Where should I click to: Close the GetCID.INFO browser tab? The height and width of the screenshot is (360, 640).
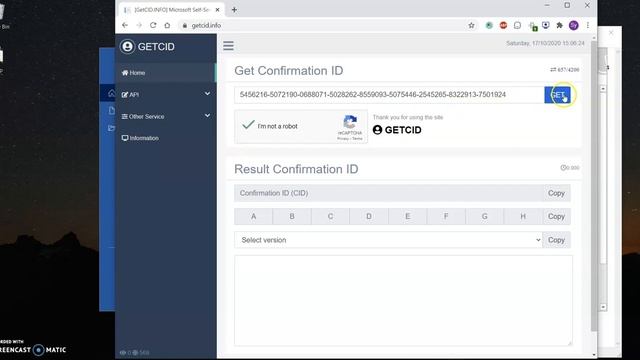(x=218, y=9)
